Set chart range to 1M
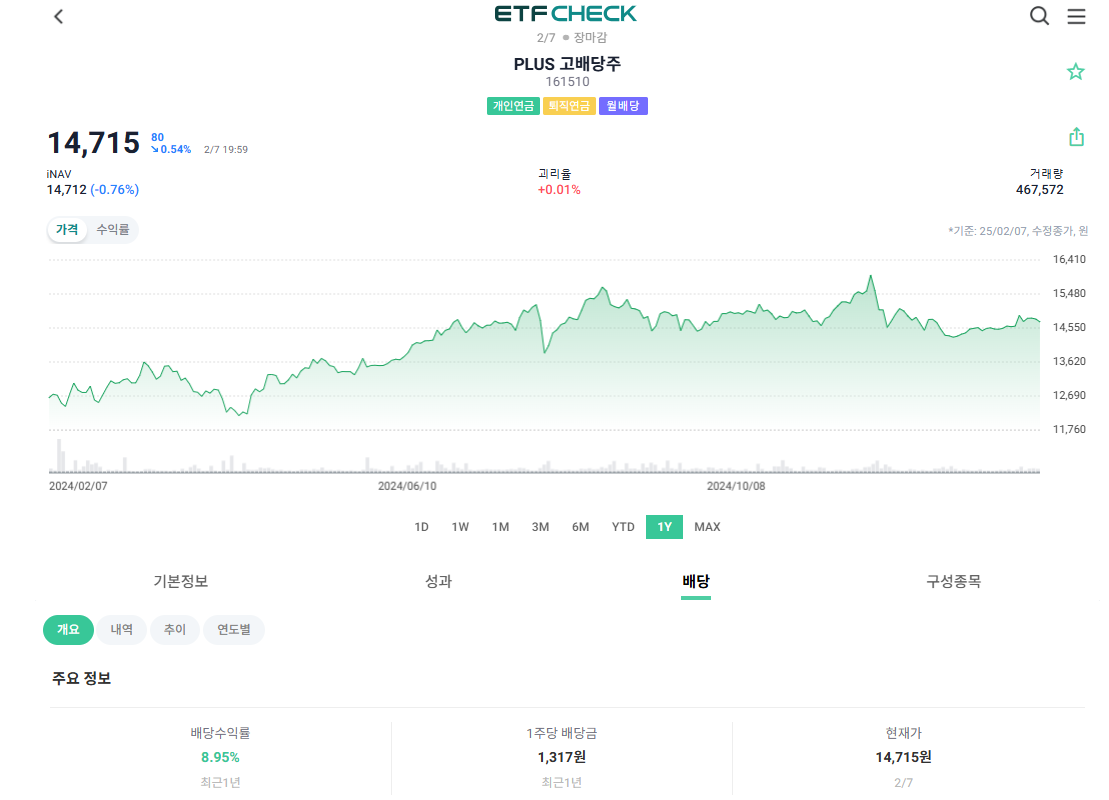This screenshot has width=1109, height=800. pyautogui.click(x=501, y=527)
